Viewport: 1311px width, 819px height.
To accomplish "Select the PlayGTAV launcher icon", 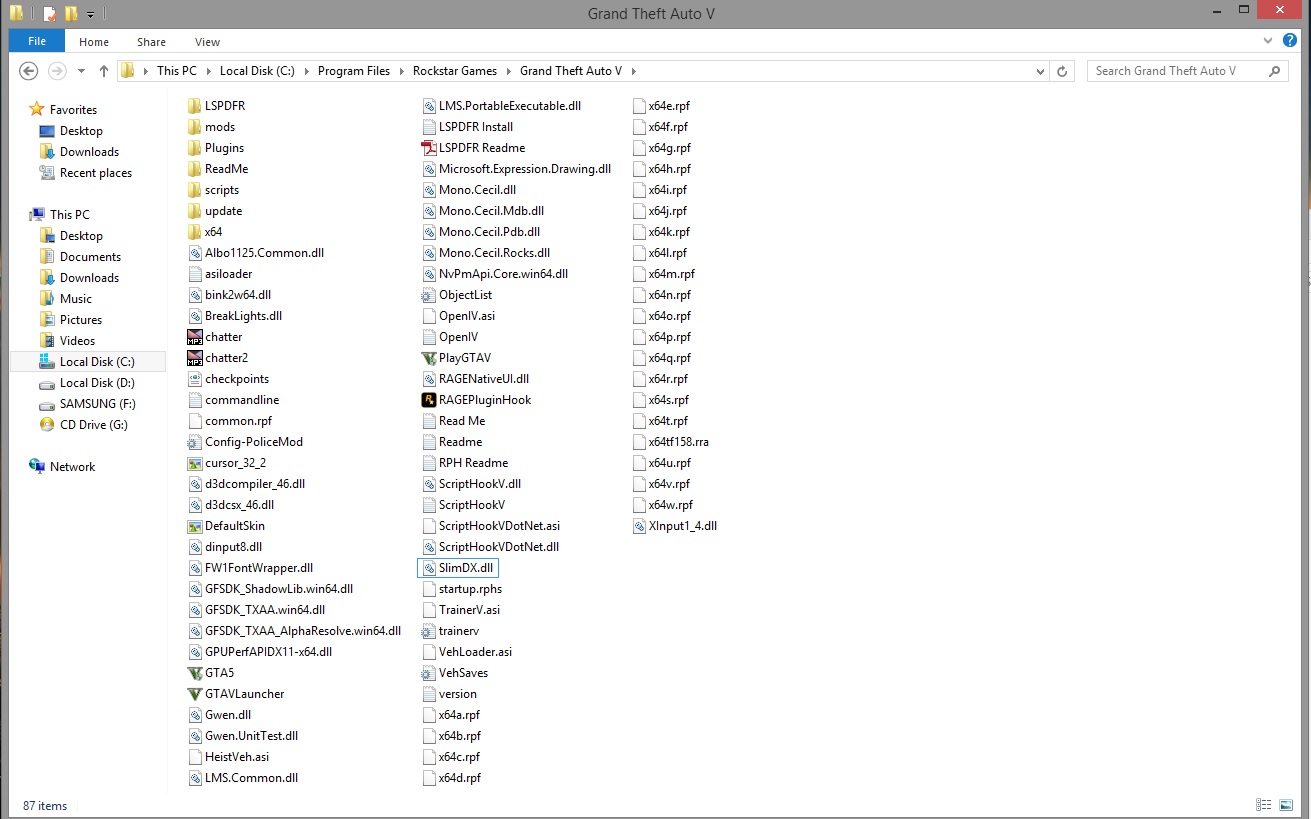I will tap(429, 358).
